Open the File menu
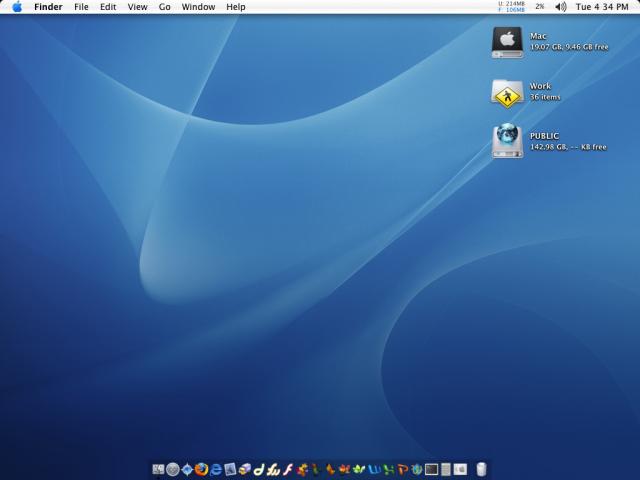Image resolution: width=640 pixels, height=480 pixels. pyautogui.click(x=81, y=7)
